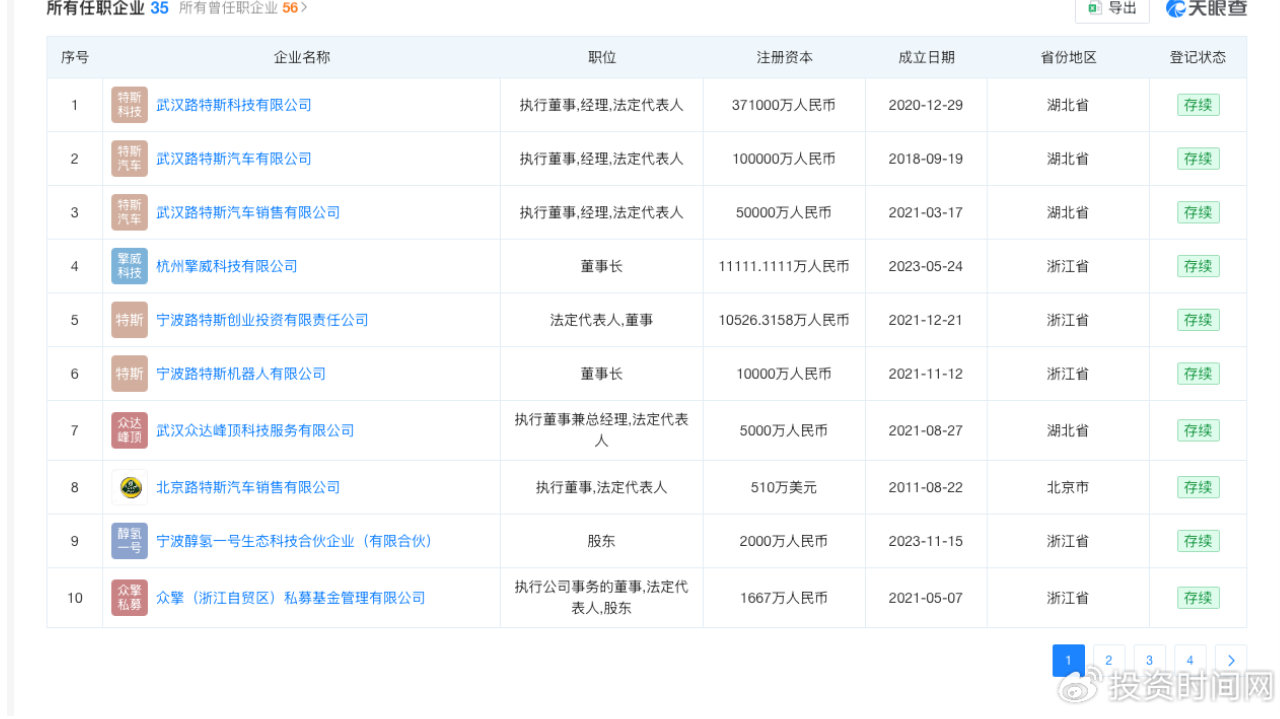Click the 省份地区 column header
This screenshot has height=719, width=1280.
click(1068, 57)
